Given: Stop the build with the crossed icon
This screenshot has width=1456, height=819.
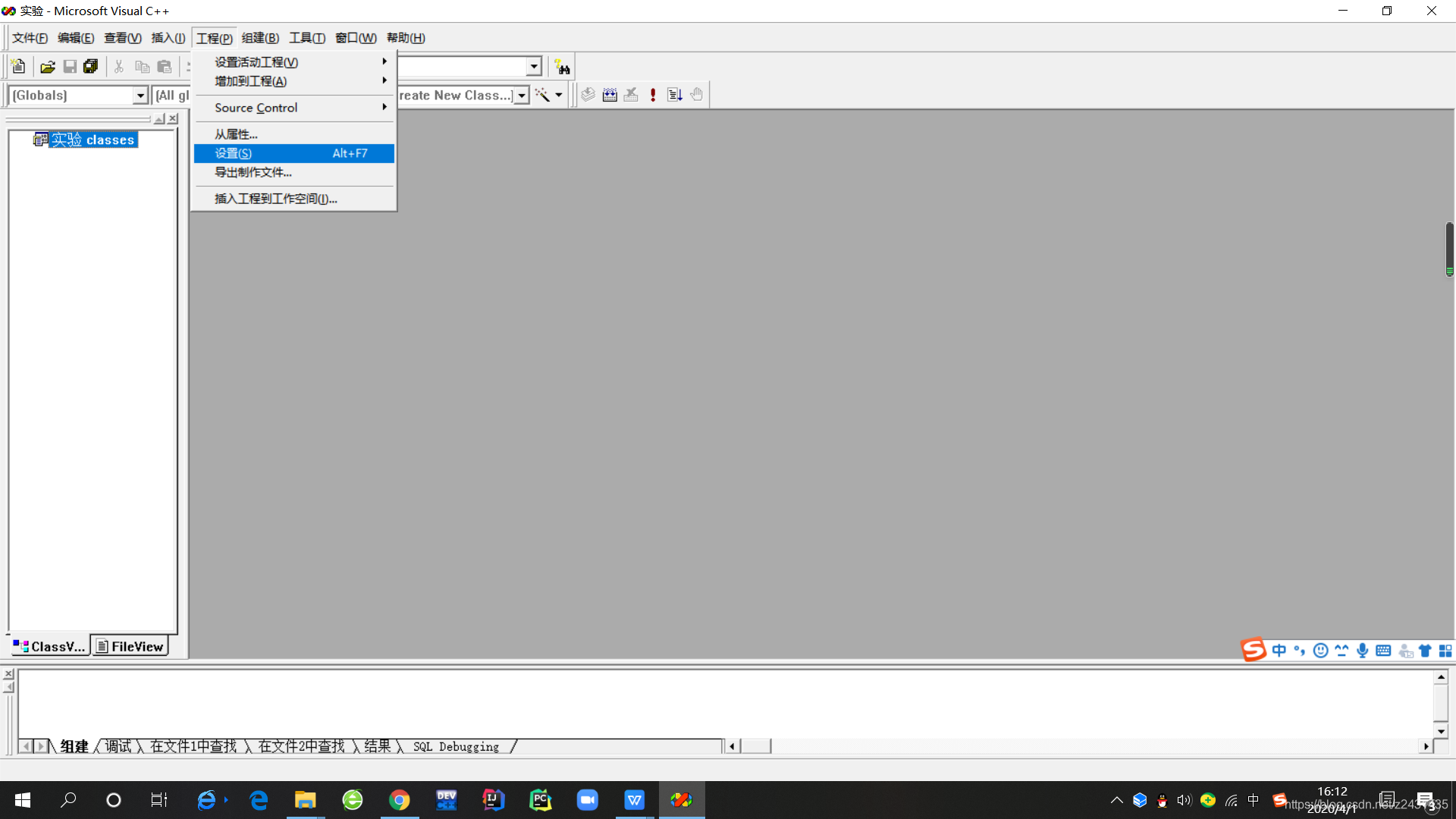Looking at the screenshot, I should click(631, 95).
